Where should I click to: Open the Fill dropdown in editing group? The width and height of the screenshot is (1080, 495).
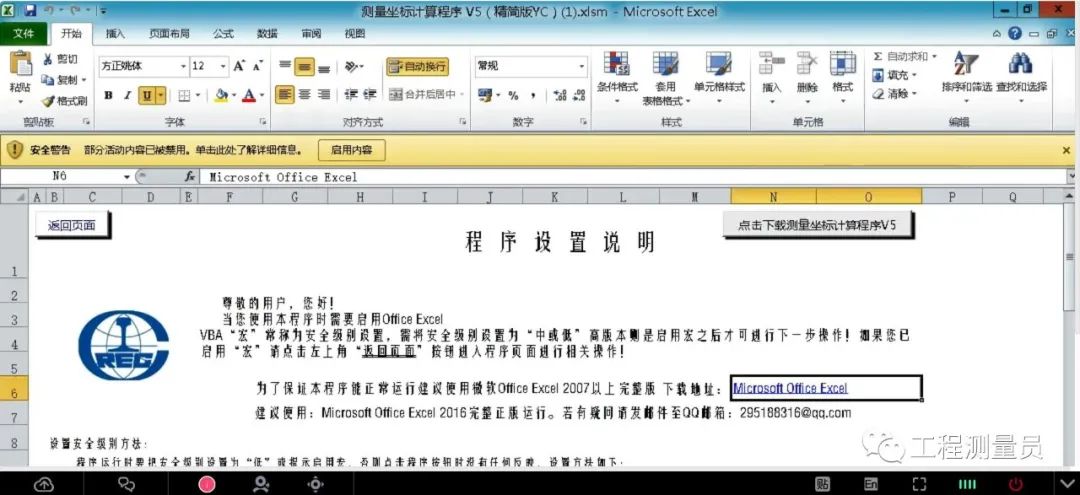click(913, 75)
